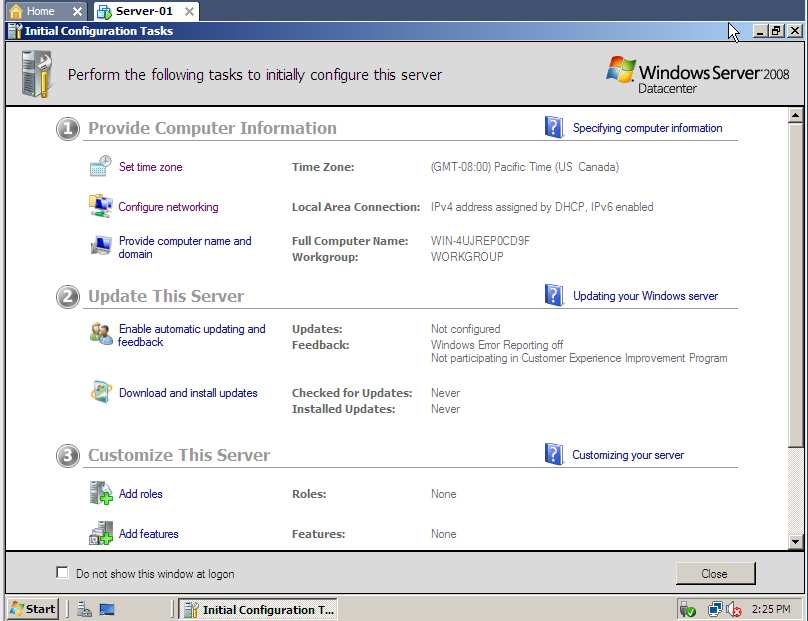Click Initial Configuration Tasks taskbar button
The height and width of the screenshot is (621, 808).
click(258, 610)
